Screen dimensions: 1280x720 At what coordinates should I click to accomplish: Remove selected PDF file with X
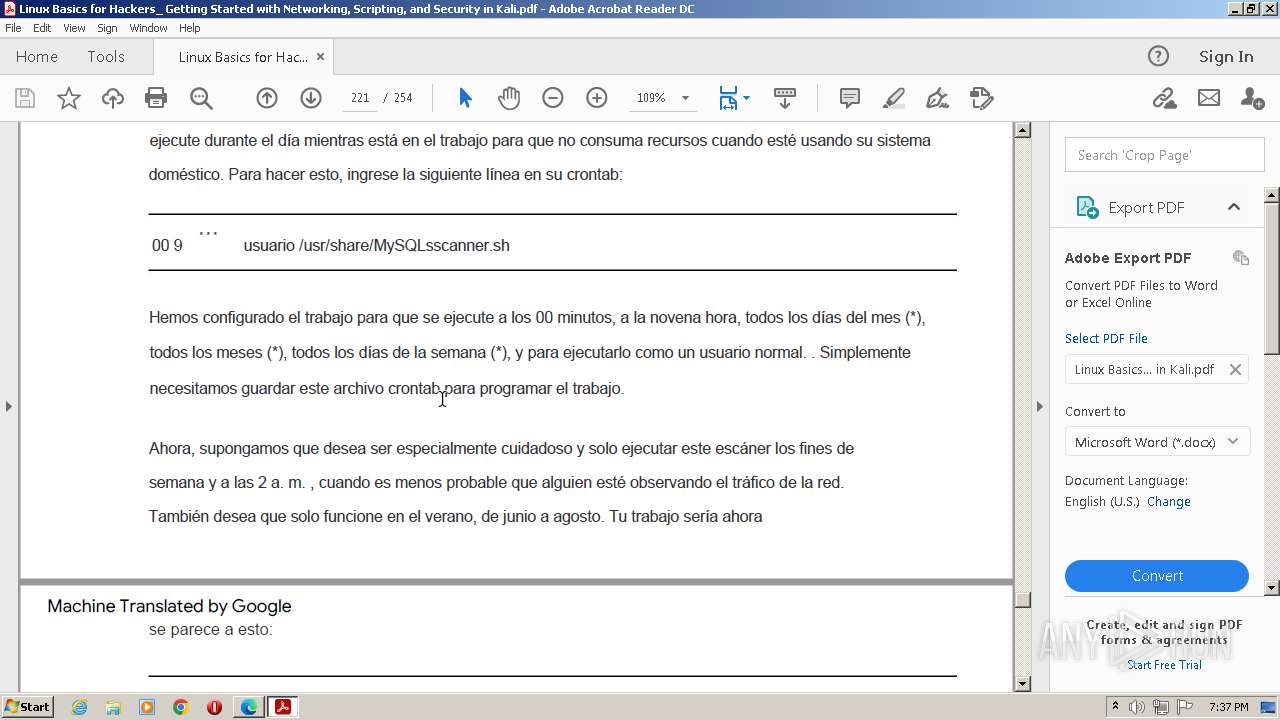click(1235, 369)
